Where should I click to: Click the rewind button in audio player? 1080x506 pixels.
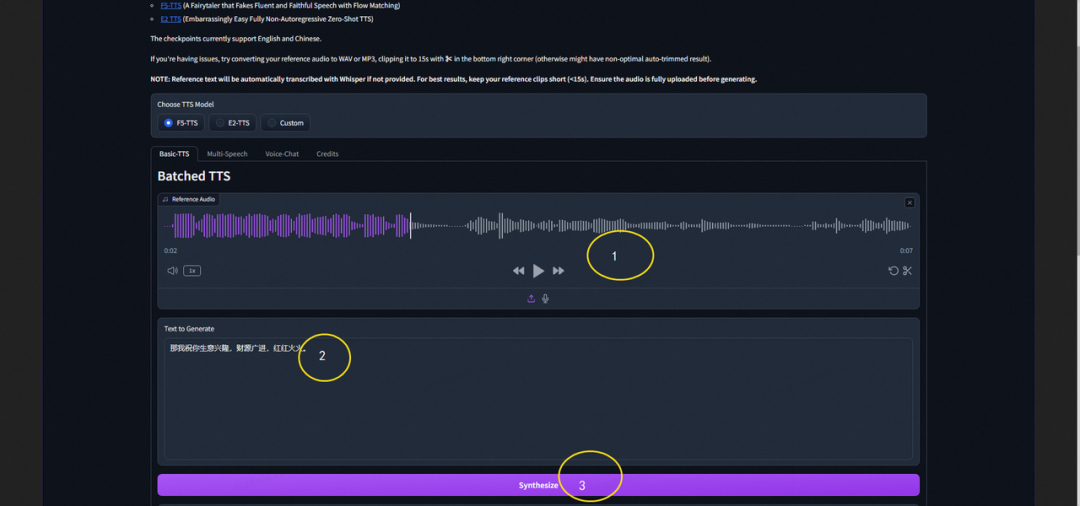click(x=518, y=271)
